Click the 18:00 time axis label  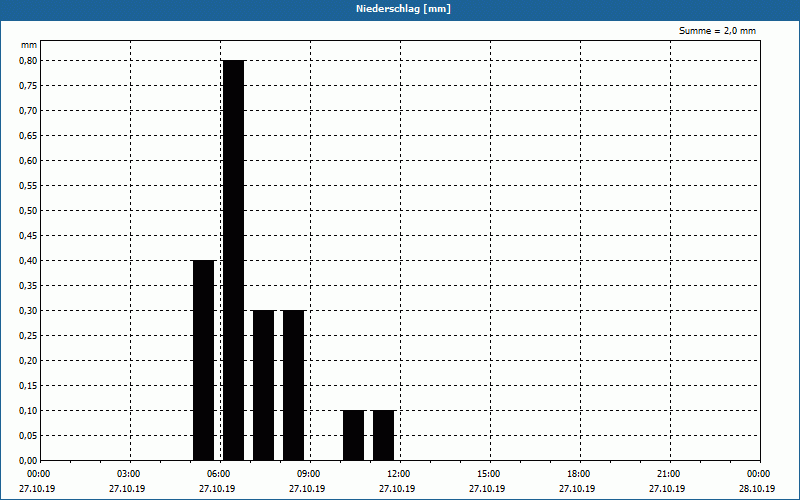pyautogui.click(x=578, y=474)
